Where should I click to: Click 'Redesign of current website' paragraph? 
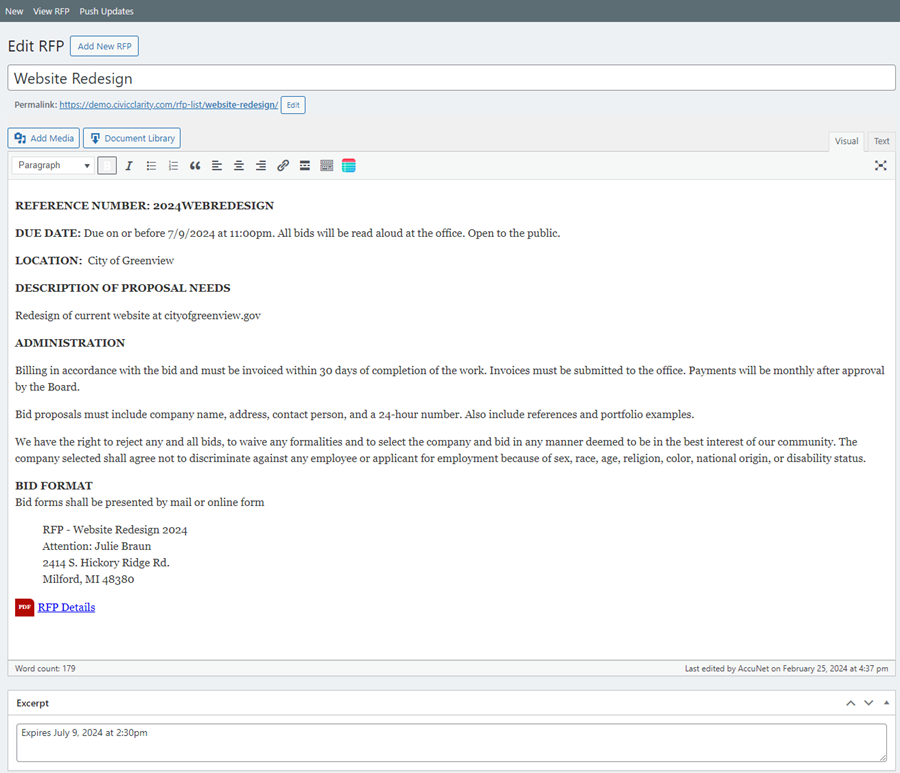point(138,316)
